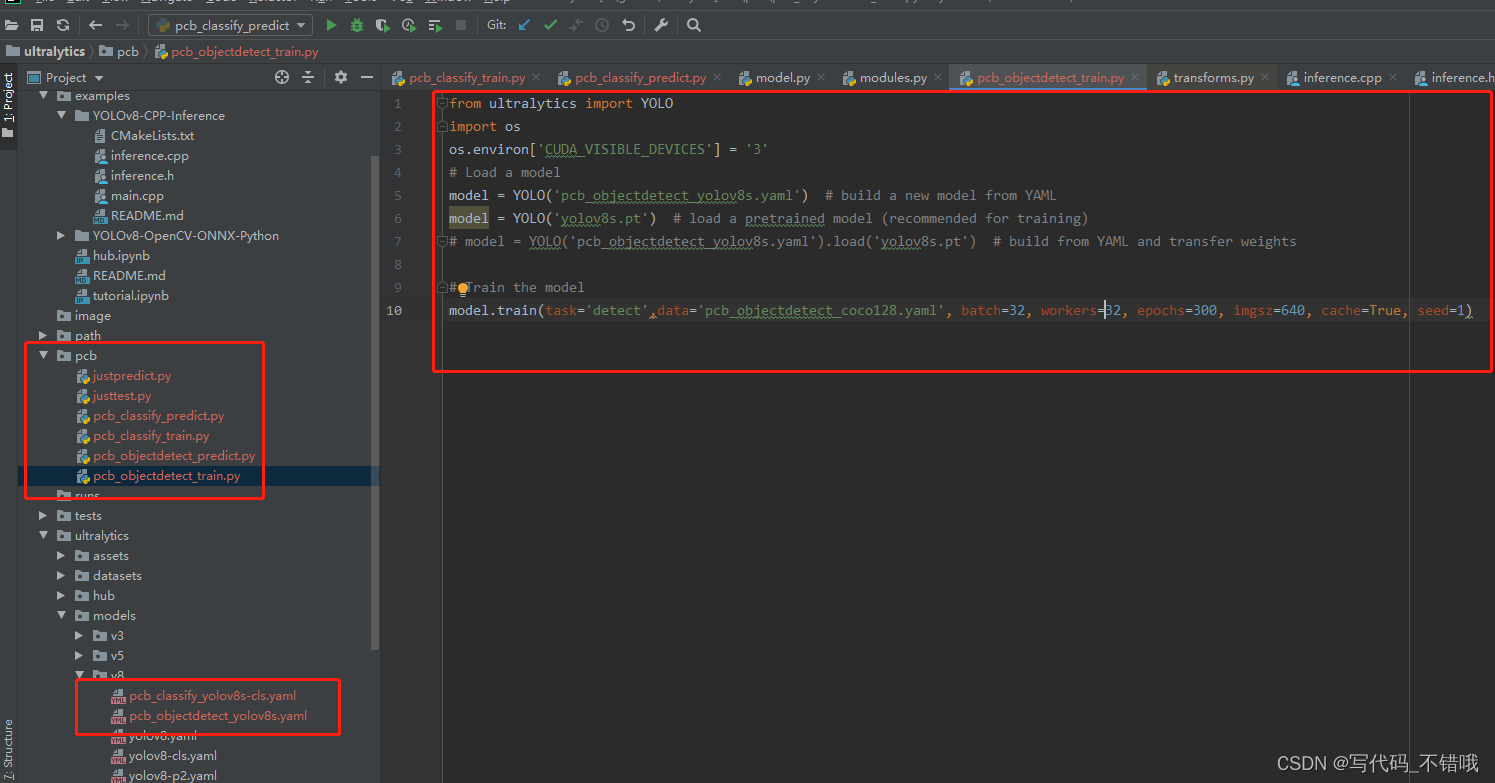The height and width of the screenshot is (783, 1495).
Task: Click the project tree vertical scrollbar
Action: tap(375, 400)
